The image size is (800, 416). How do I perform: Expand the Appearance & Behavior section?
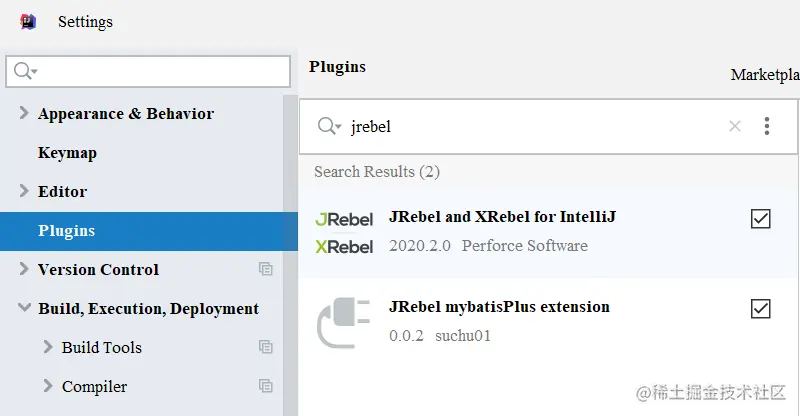(24, 113)
